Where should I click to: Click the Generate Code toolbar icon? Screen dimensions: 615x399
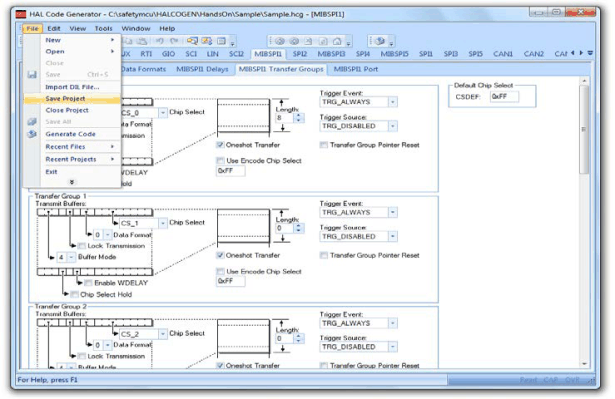(x=379, y=41)
